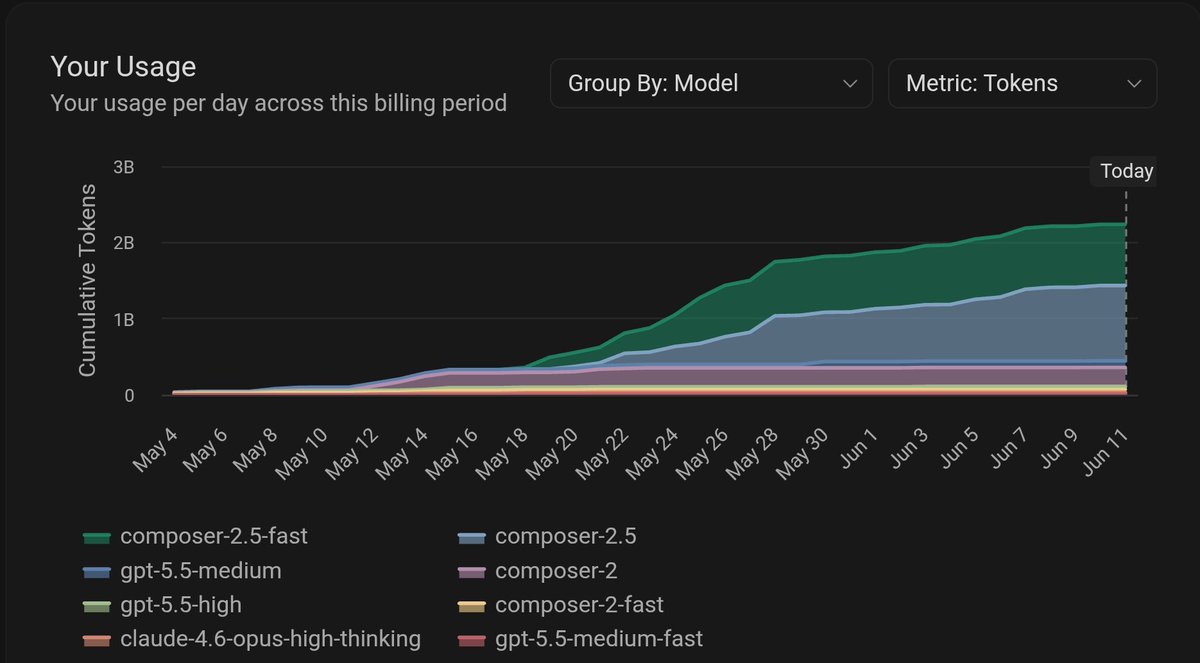Toggle composer-2-fast series label
Screen dimensions: 1200x663
pos(579,605)
